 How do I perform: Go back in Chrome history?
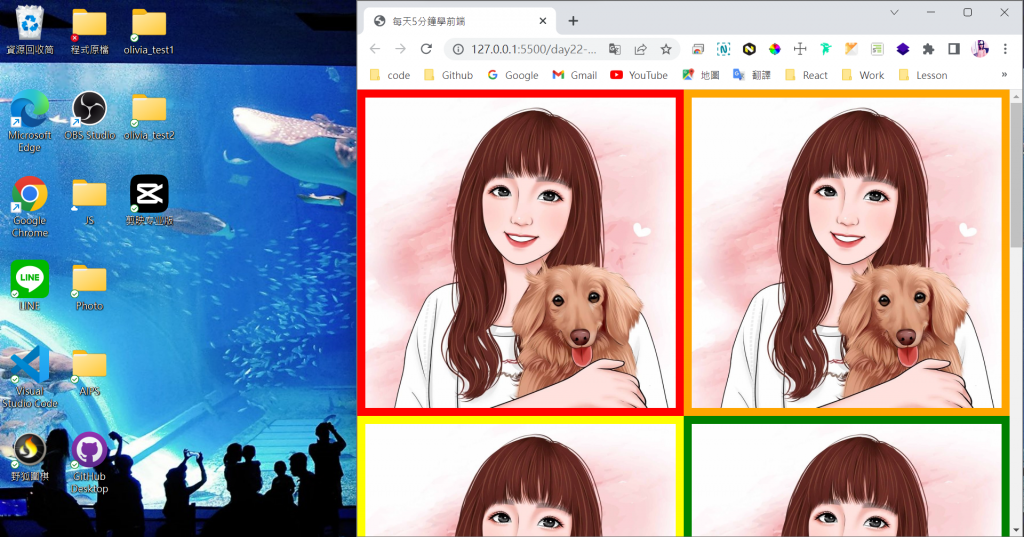375,49
